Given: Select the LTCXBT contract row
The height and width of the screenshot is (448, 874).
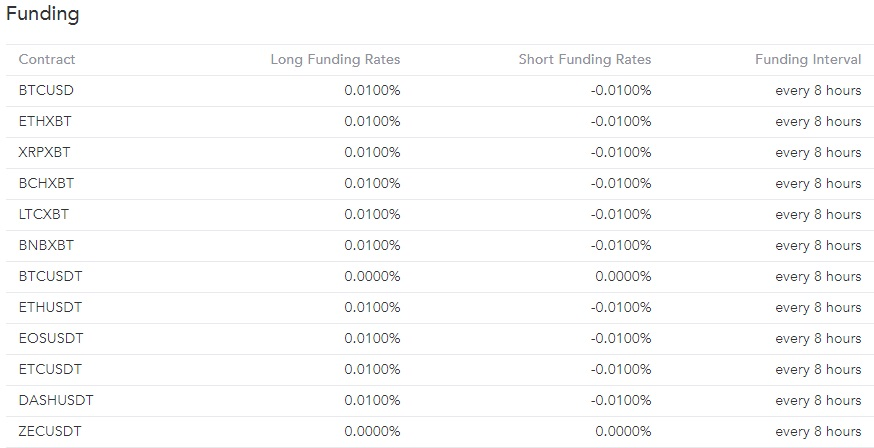Looking at the screenshot, I should [44, 214].
